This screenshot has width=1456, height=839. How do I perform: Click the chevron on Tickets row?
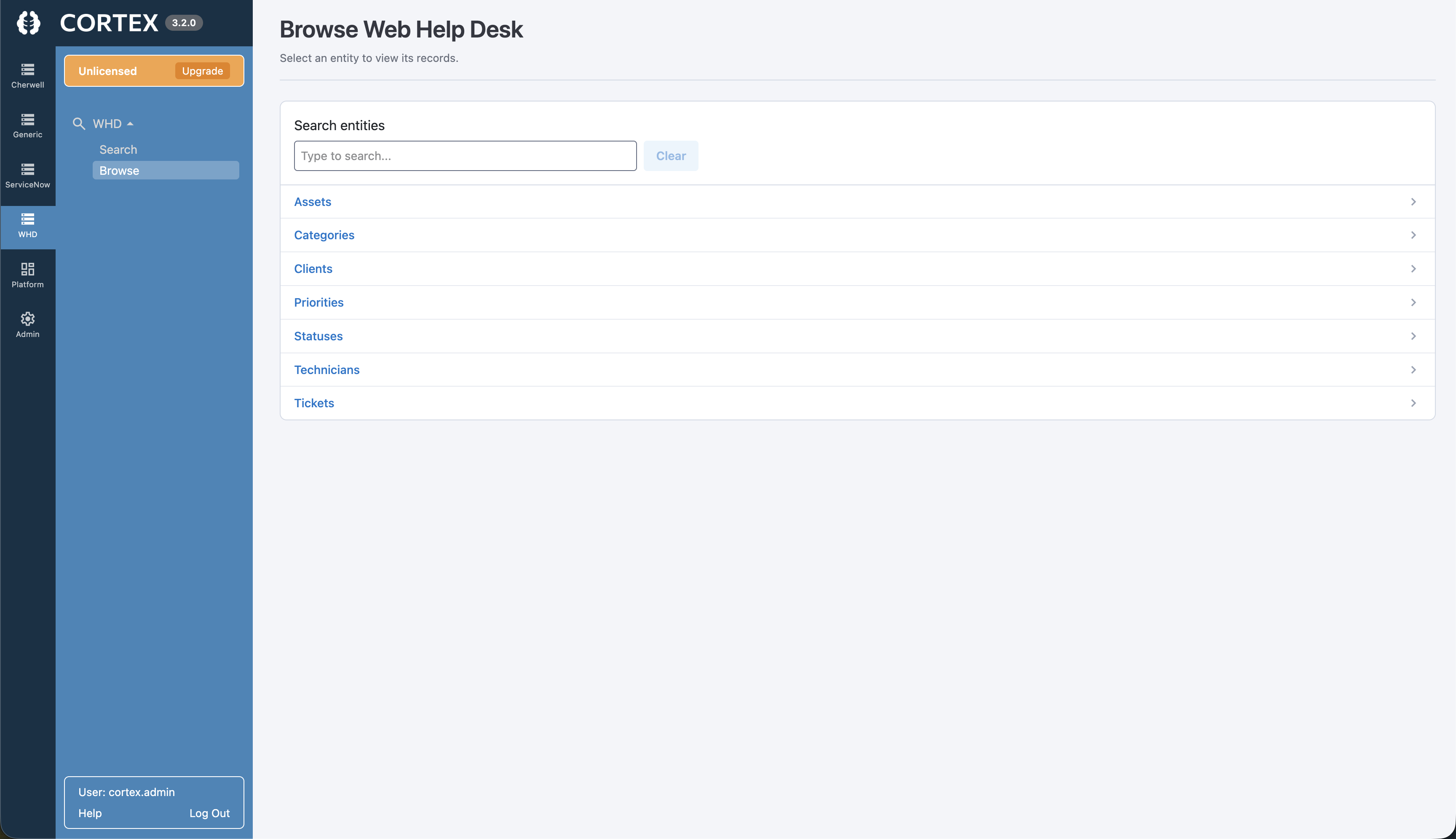click(1413, 403)
